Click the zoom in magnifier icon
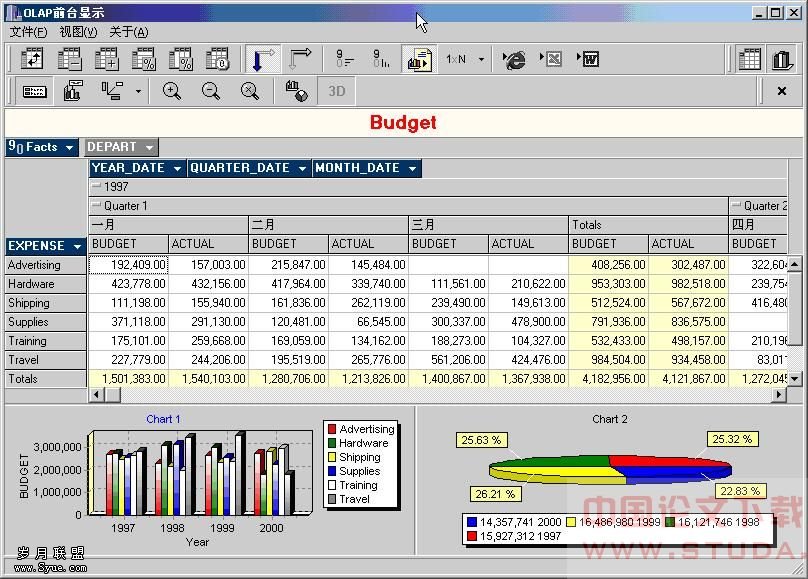 click(172, 91)
